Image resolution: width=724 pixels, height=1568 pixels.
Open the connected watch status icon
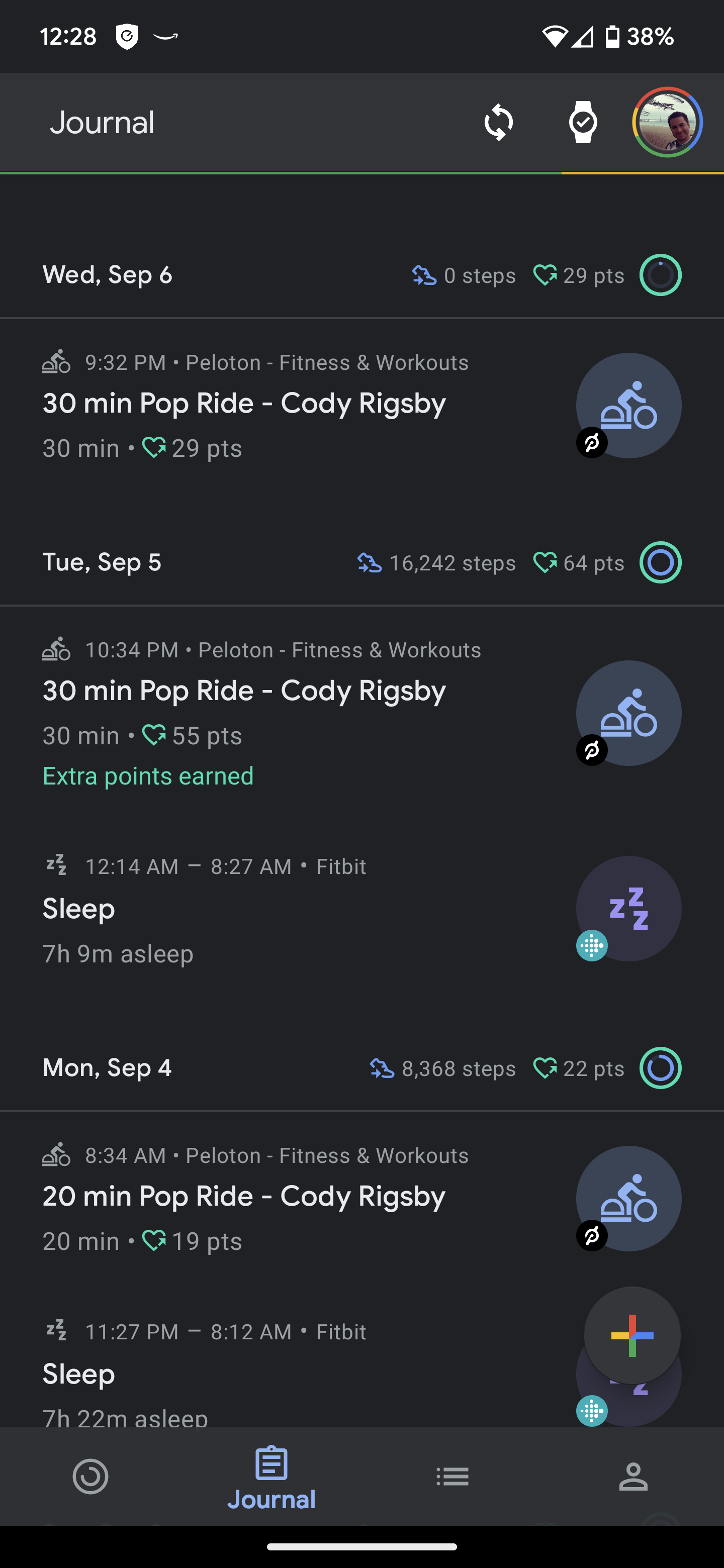[x=583, y=122]
